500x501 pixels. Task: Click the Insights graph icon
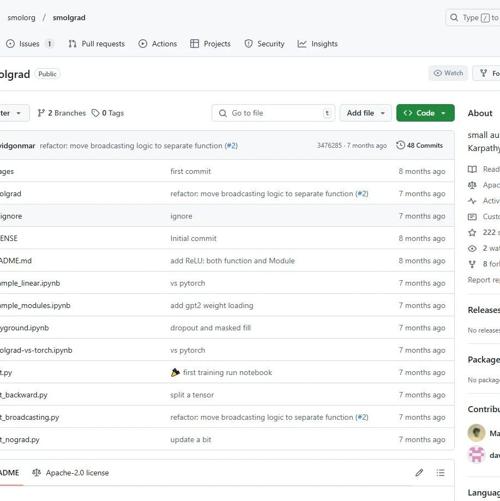coord(302,44)
